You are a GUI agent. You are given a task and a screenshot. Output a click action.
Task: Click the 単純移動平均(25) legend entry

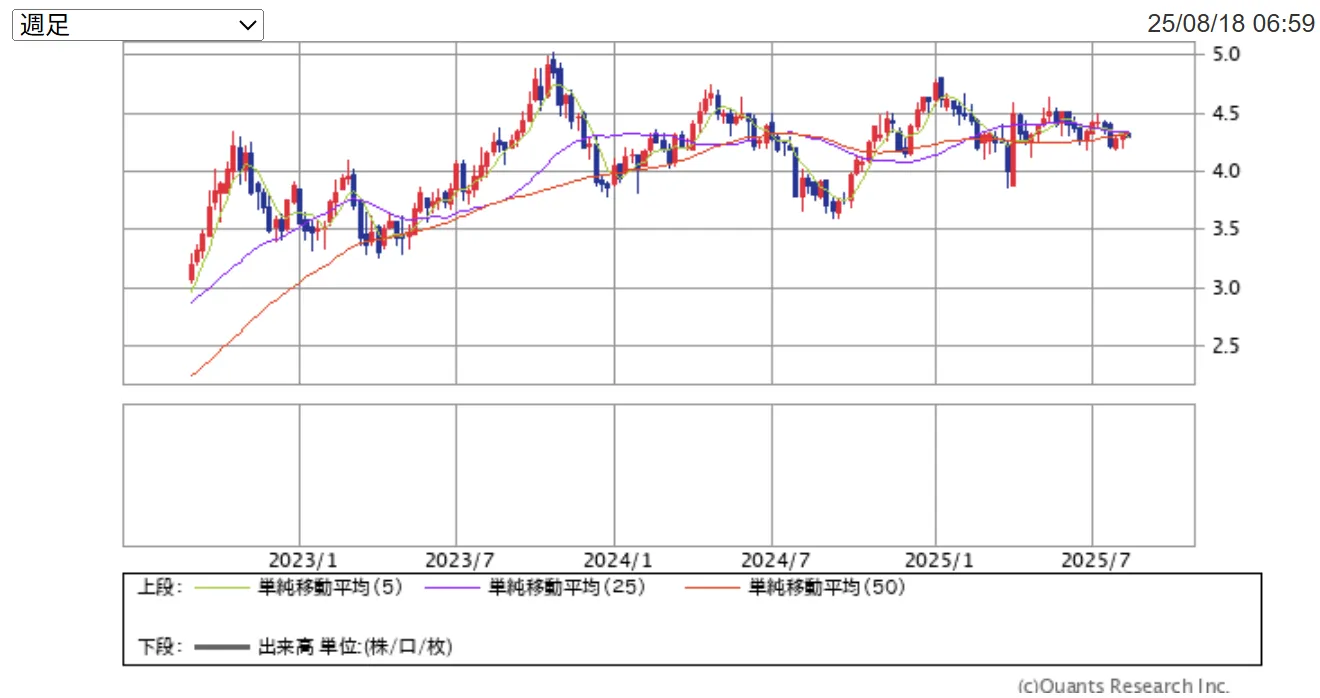coord(567,588)
